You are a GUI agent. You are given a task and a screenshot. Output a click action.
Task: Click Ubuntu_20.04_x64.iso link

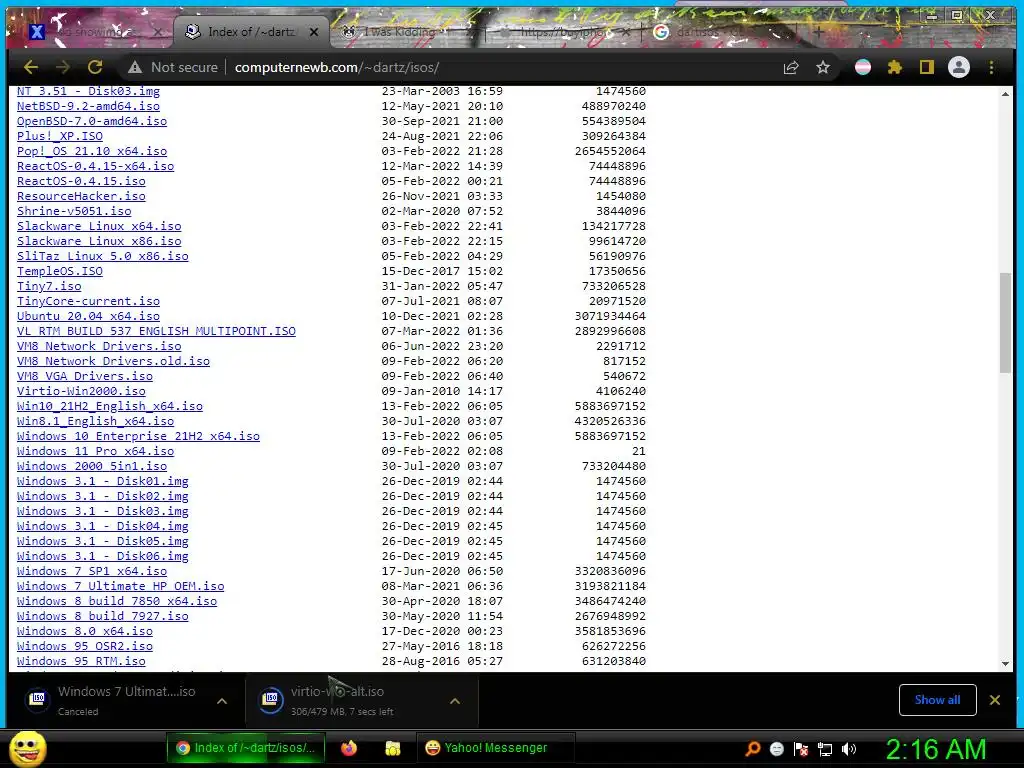click(88, 316)
